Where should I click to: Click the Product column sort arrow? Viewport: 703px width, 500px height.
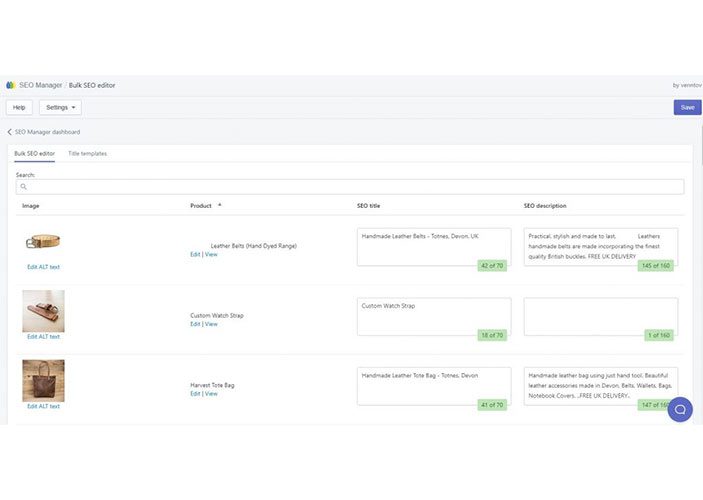pyautogui.click(x=219, y=205)
